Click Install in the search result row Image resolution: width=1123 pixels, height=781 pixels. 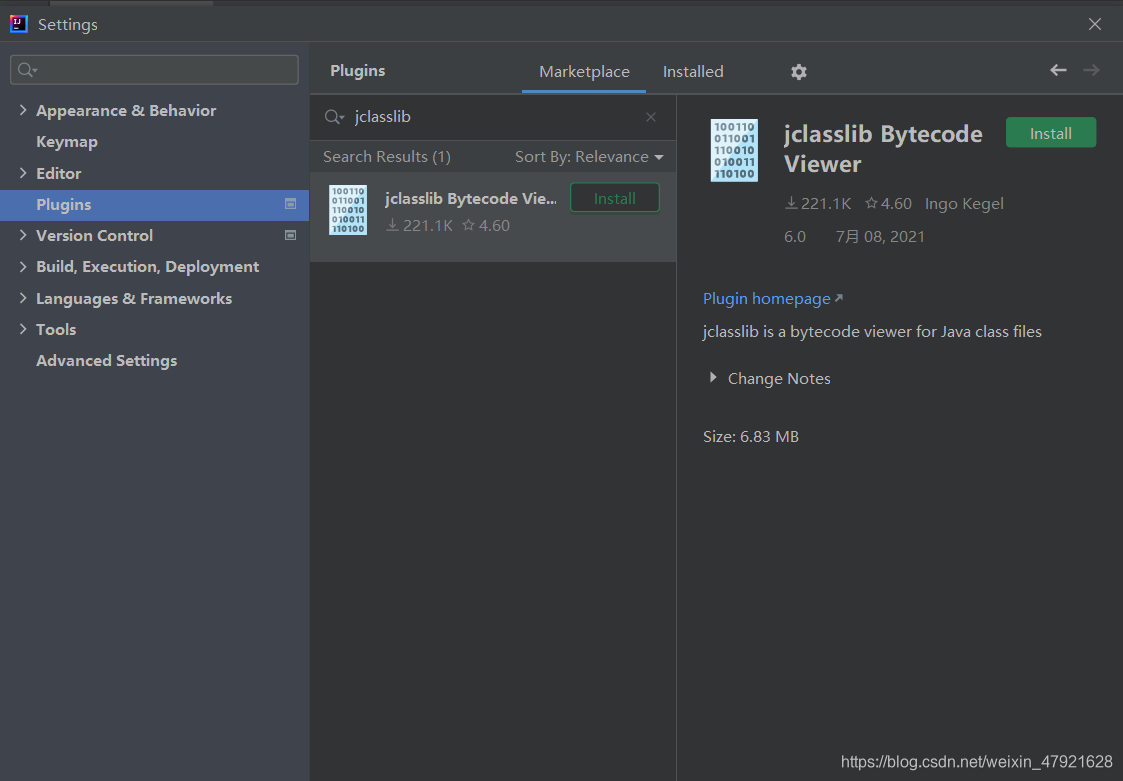click(x=614, y=198)
